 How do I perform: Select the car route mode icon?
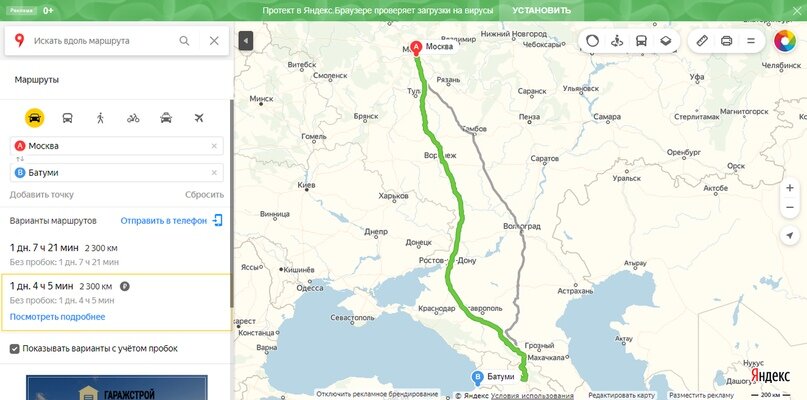tap(34, 118)
